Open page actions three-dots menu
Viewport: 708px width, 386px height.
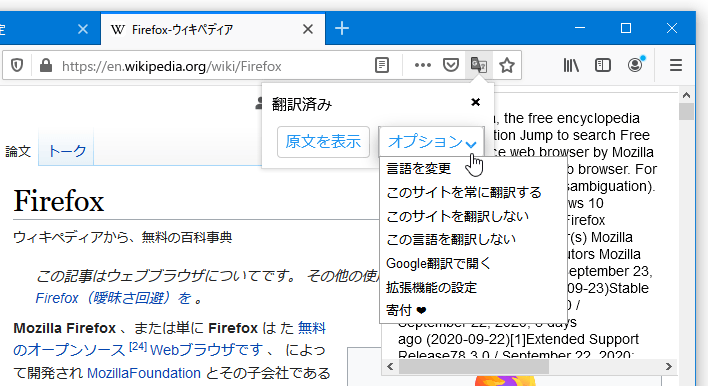[x=423, y=65]
